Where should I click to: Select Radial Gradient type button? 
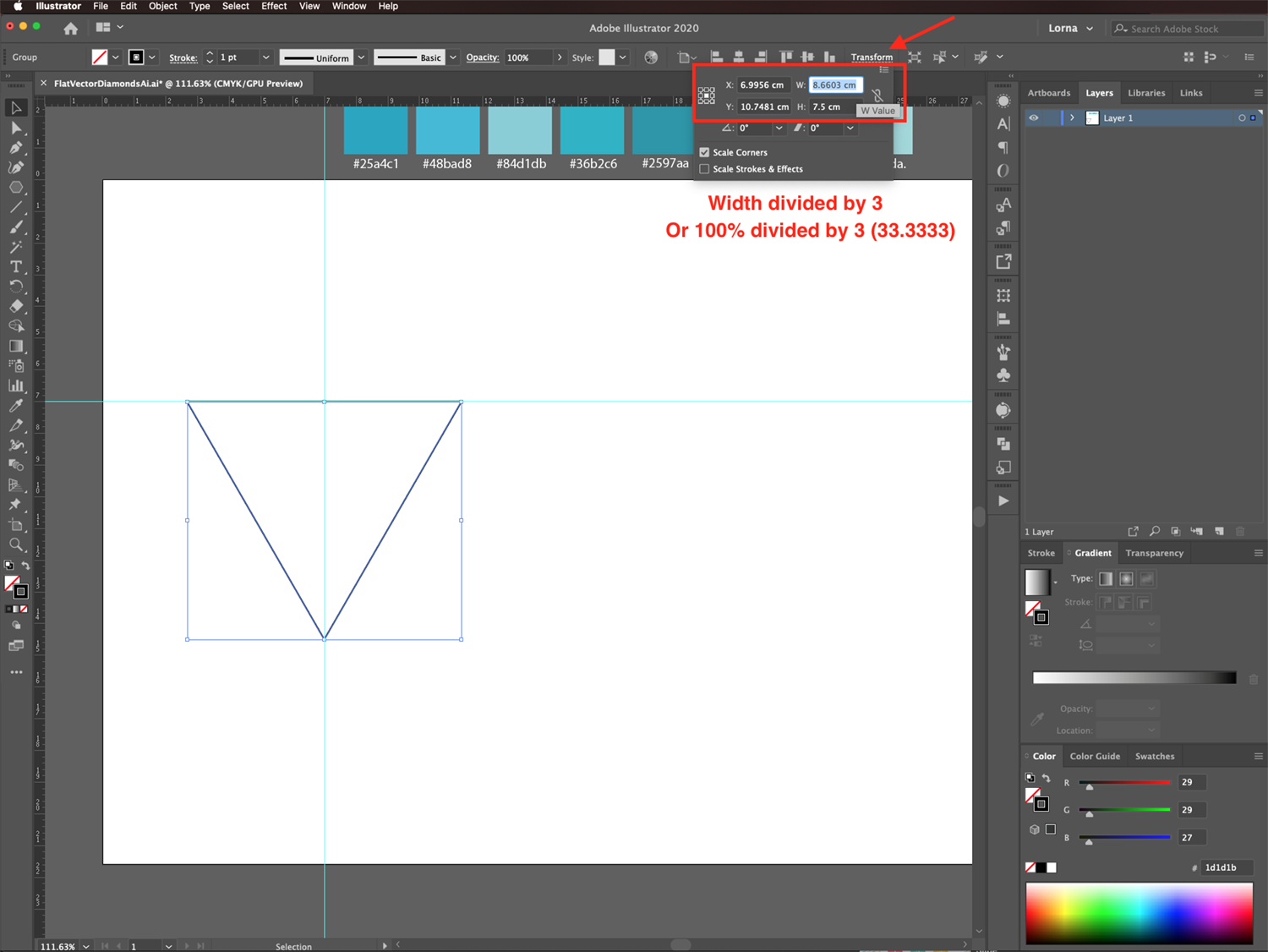point(1126,579)
